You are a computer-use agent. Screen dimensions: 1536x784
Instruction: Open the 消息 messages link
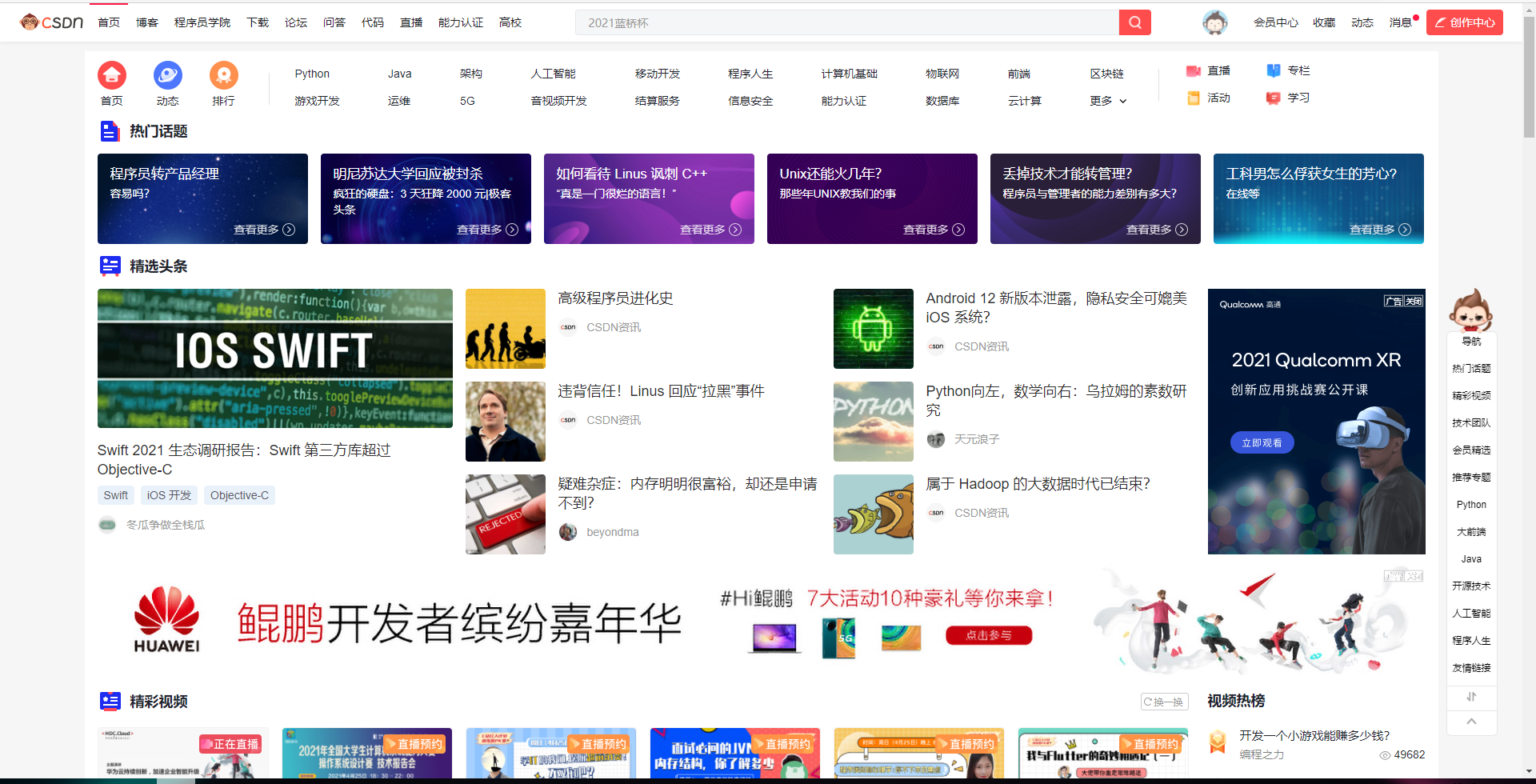click(x=1400, y=22)
